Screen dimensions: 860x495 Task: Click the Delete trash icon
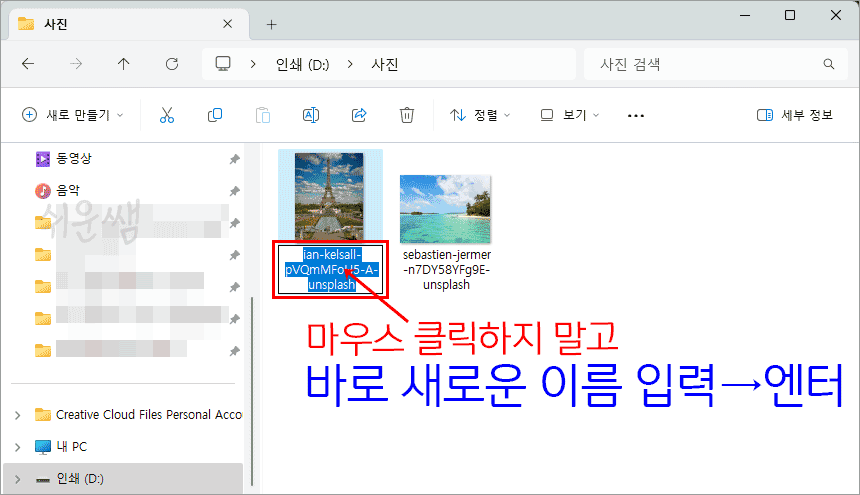coord(406,115)
